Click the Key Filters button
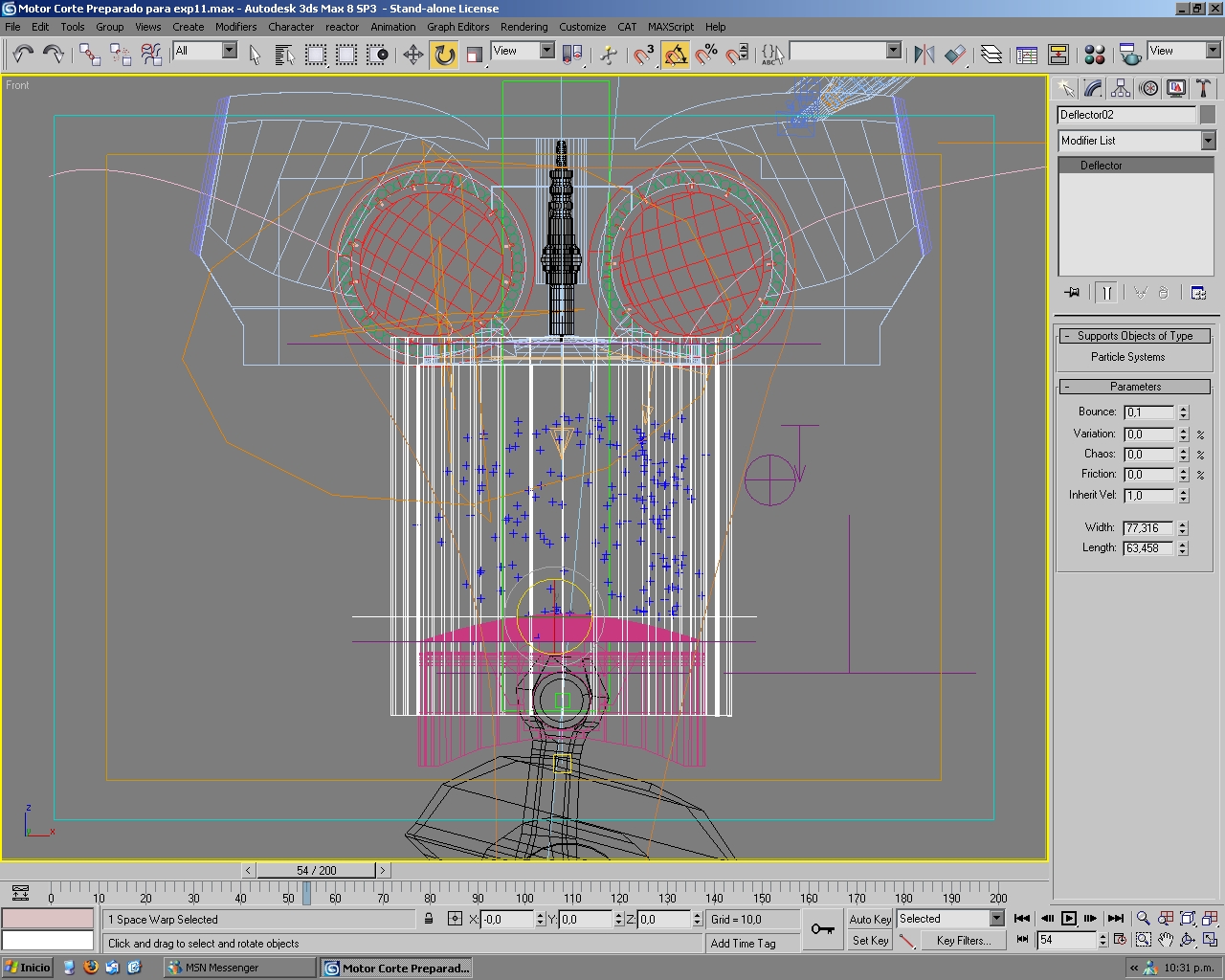Screen dimensions: 1225x980 click(963, 941)
